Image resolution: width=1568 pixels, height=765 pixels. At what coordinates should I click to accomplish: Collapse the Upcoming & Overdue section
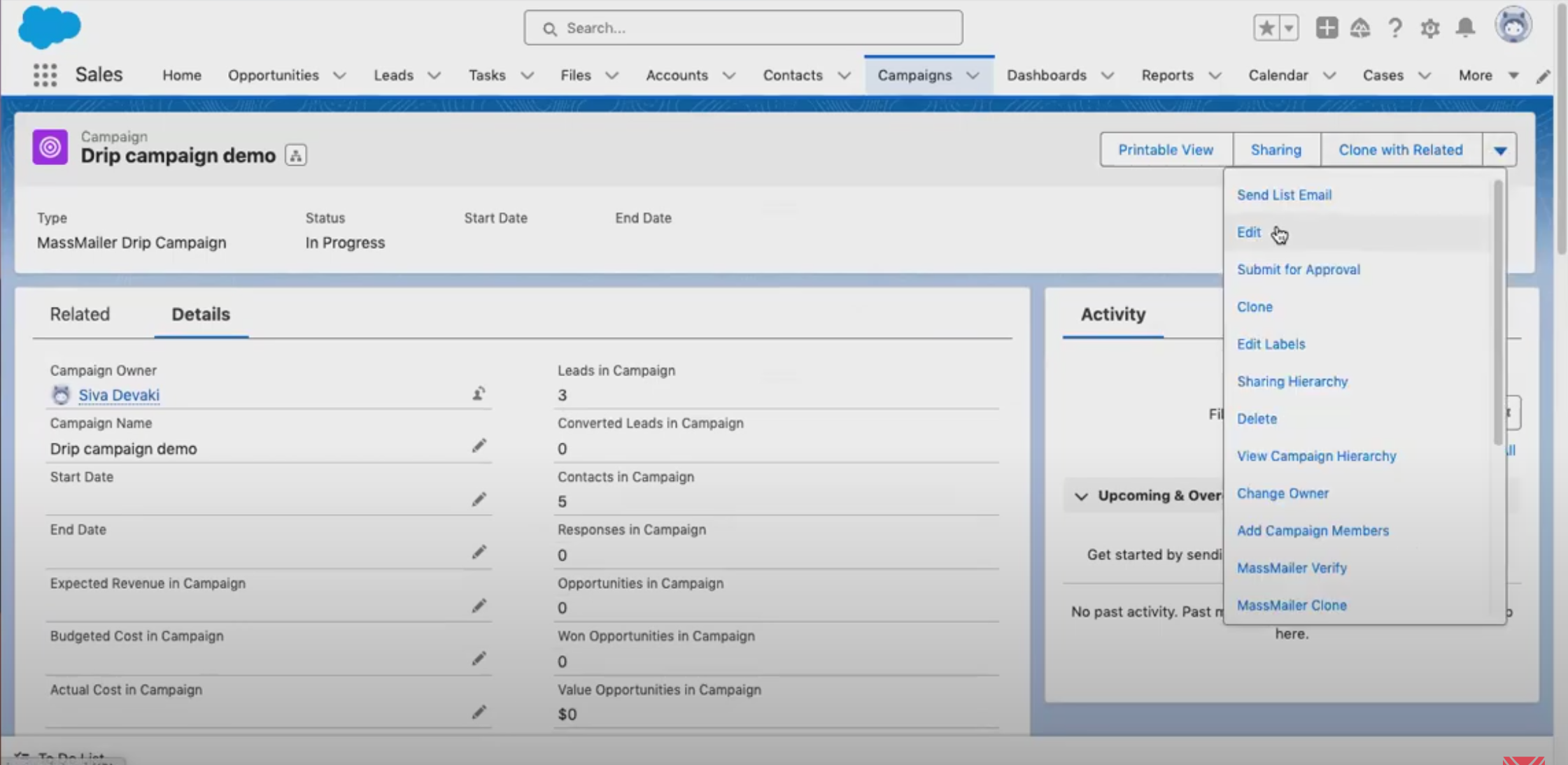[x=1081, y=496]
